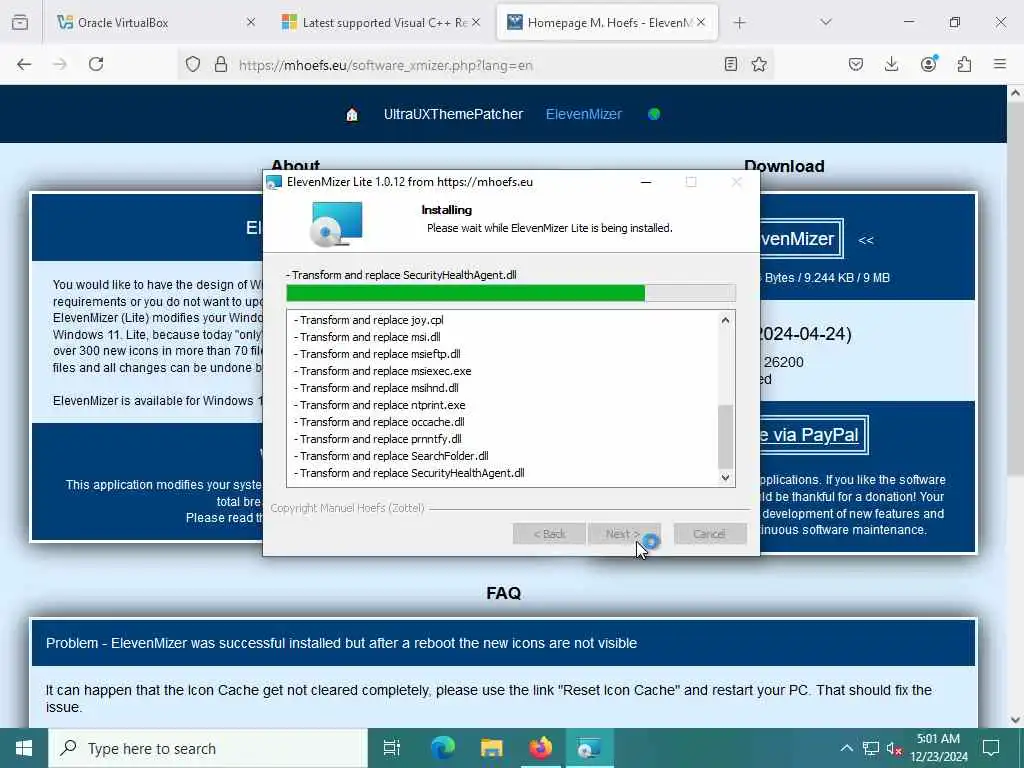Click the Next button in installer
The image size is (1024, 768).
tap(622, 534)
